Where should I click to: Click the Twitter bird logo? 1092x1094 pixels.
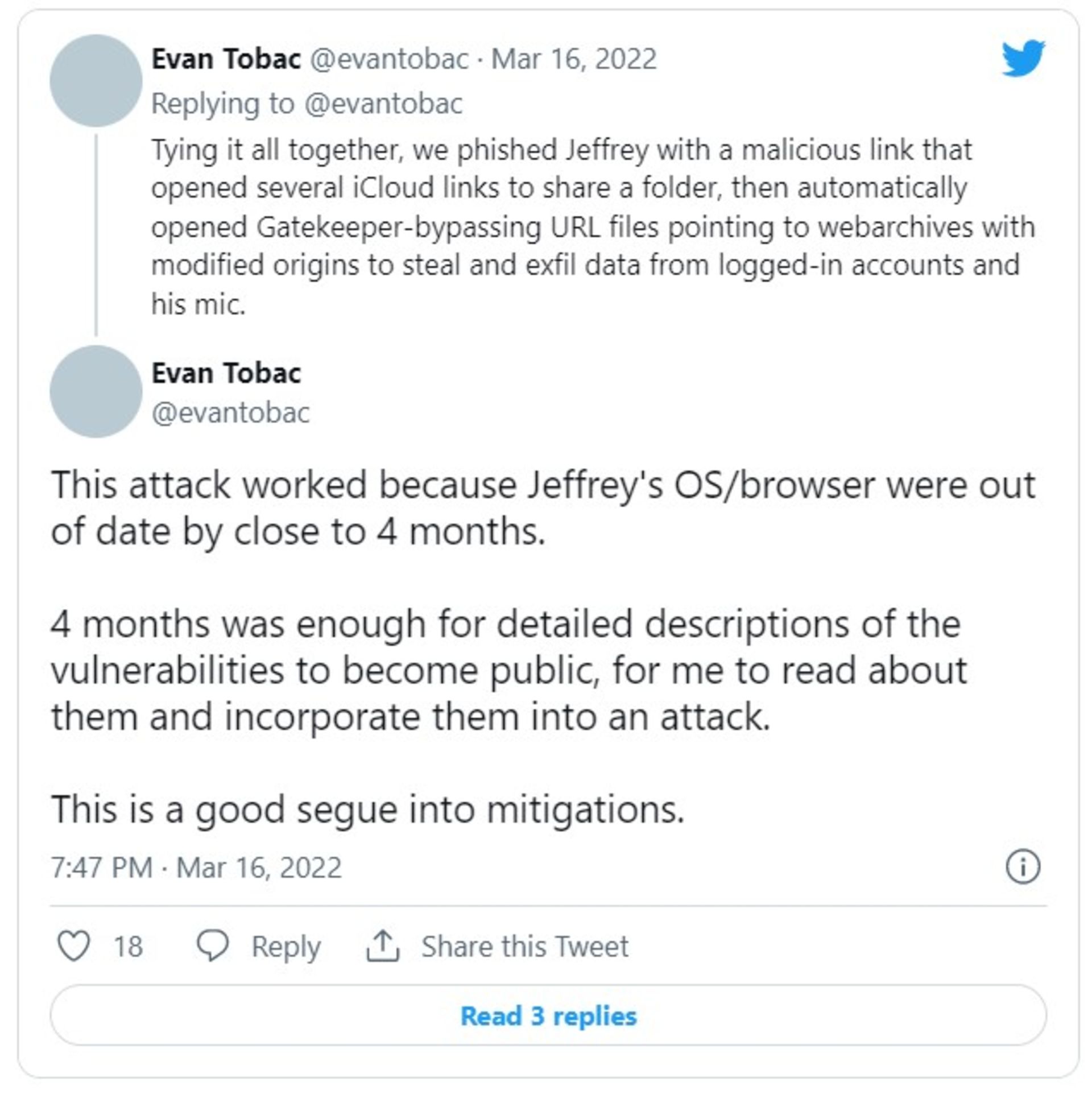1023,58
